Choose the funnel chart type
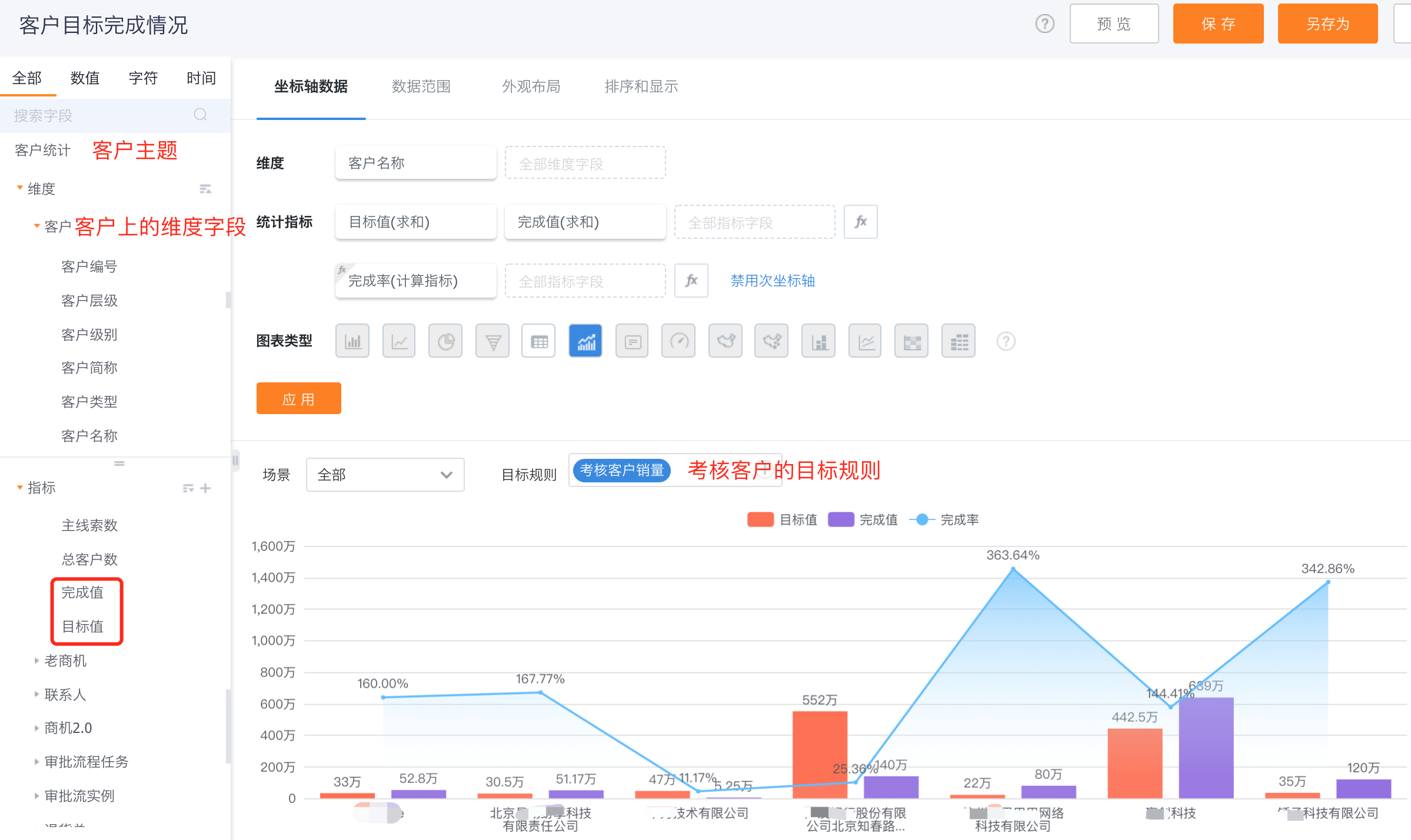The image size is (1411, 840). 492,341
